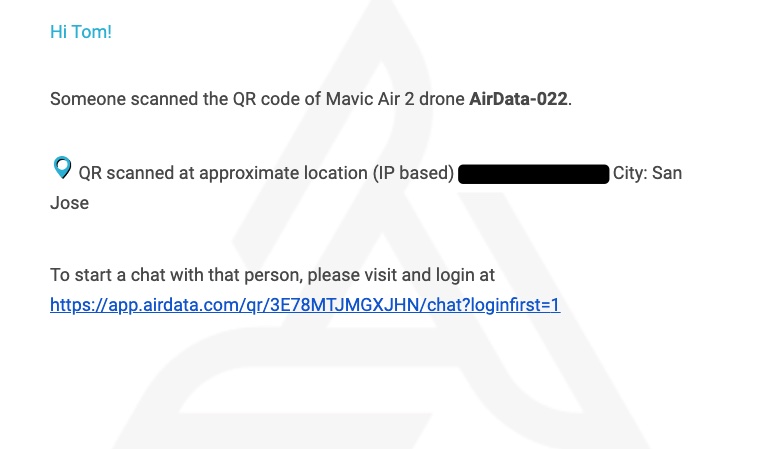
Task: Click "chat?loginfirst=1" at the link end
Action: [x=493, y=305]
